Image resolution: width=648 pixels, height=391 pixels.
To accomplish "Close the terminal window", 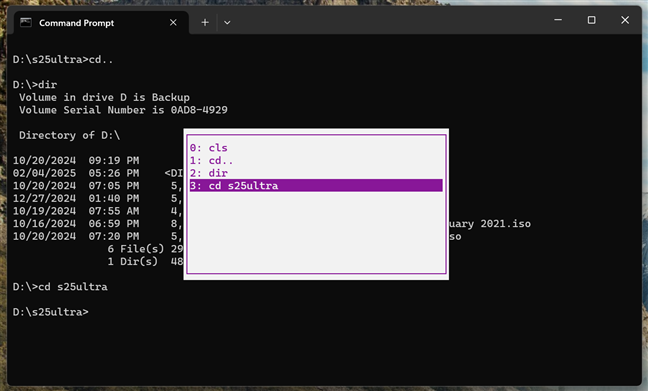I will pos(625,20).
